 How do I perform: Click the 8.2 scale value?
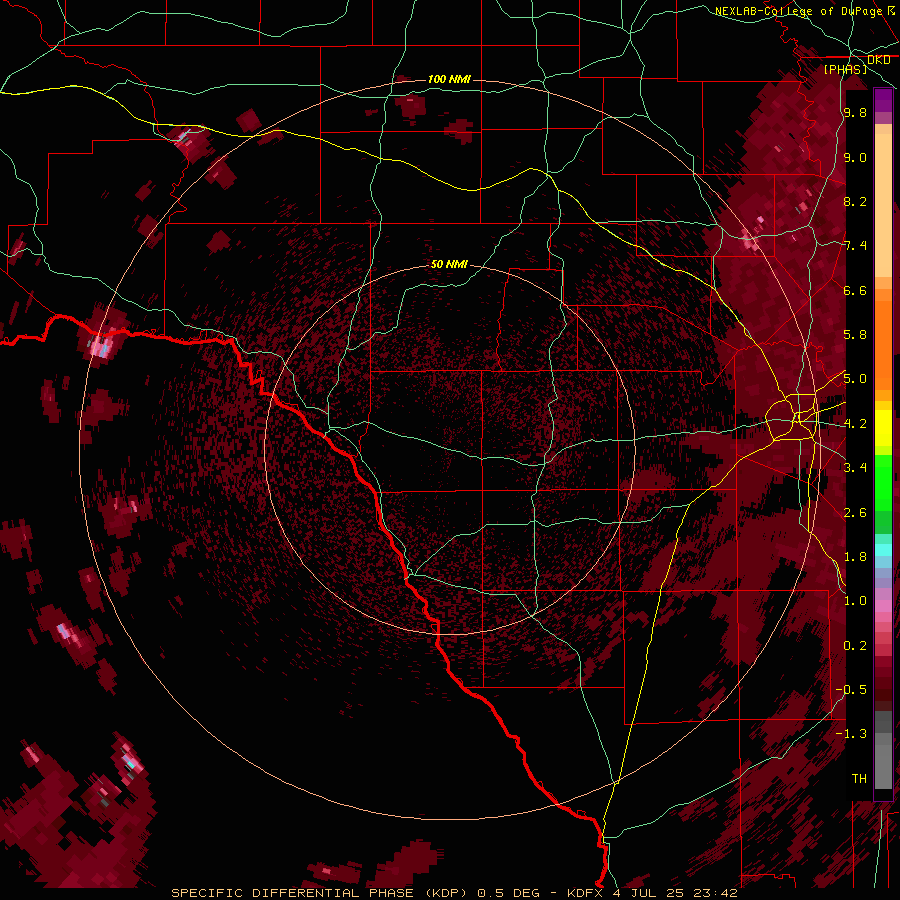click(855, 201)
